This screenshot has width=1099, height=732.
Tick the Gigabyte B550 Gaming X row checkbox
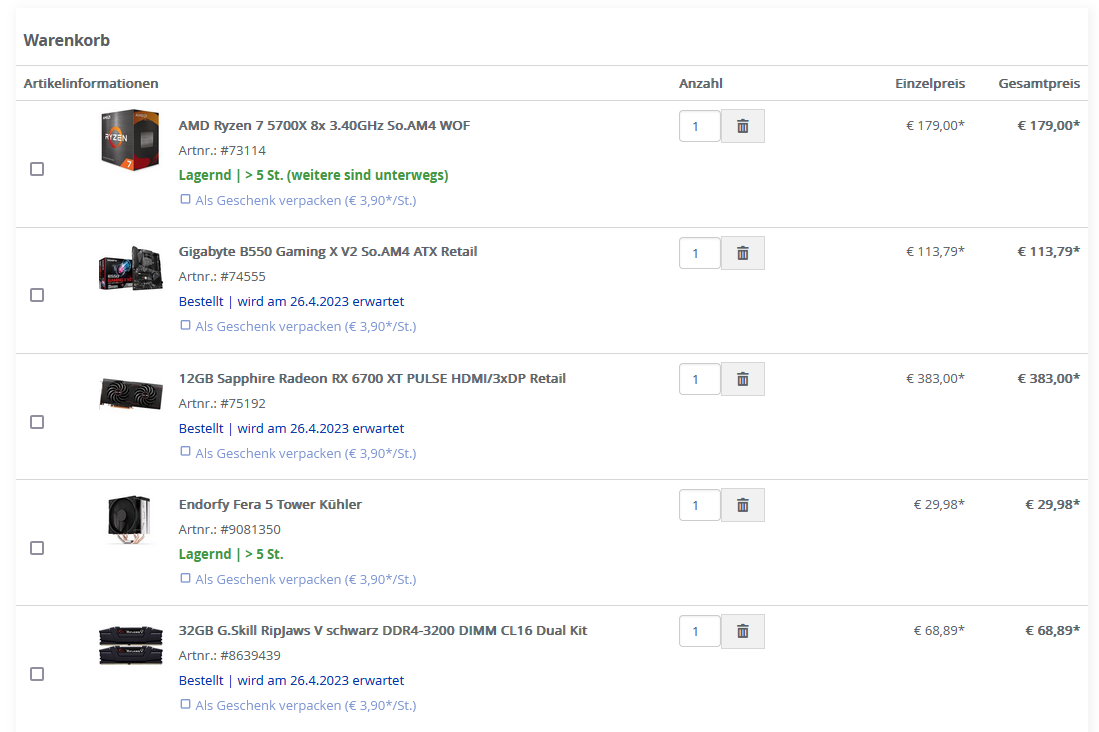point(37,295)
